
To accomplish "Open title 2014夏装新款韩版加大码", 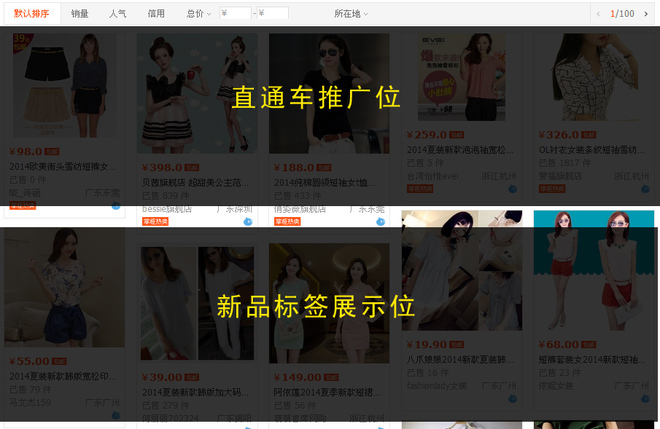I will [195, 392].
